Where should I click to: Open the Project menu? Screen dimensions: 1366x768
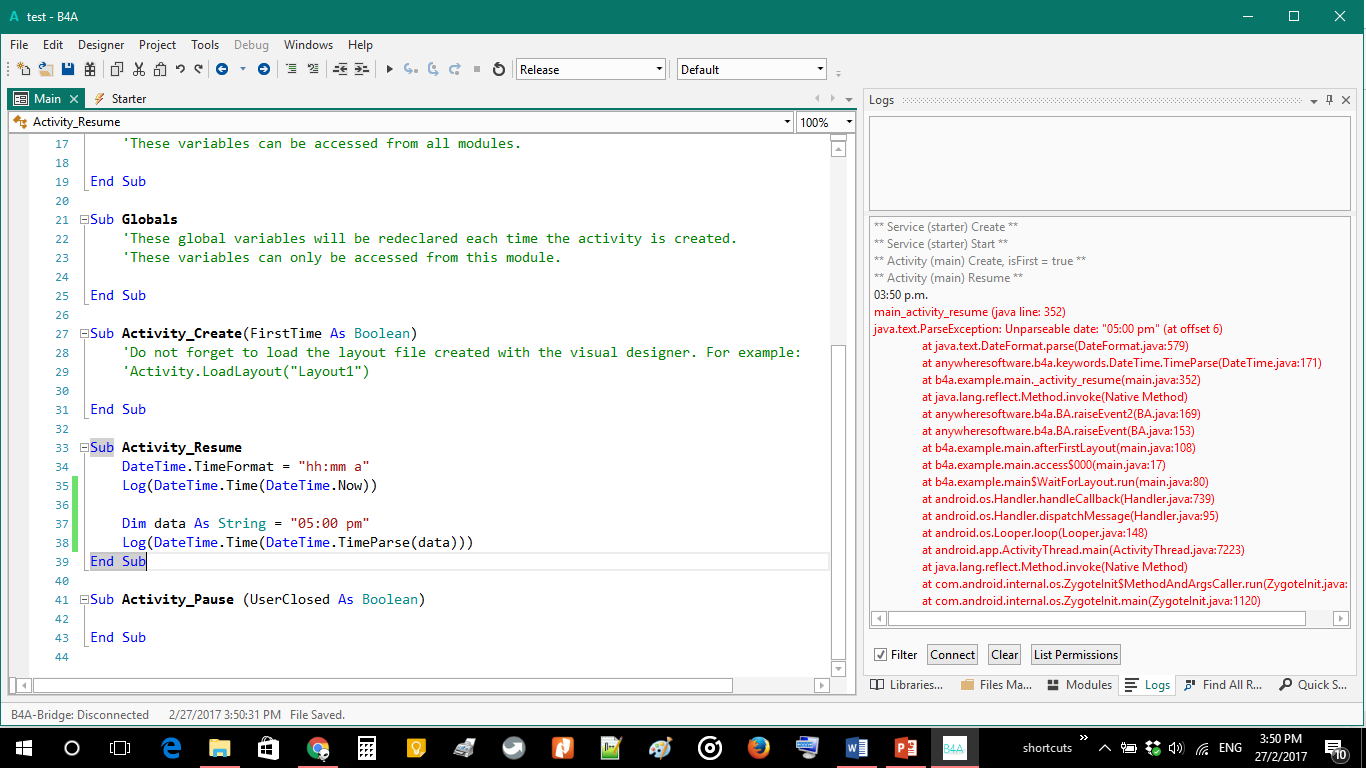tap(157, 45)
